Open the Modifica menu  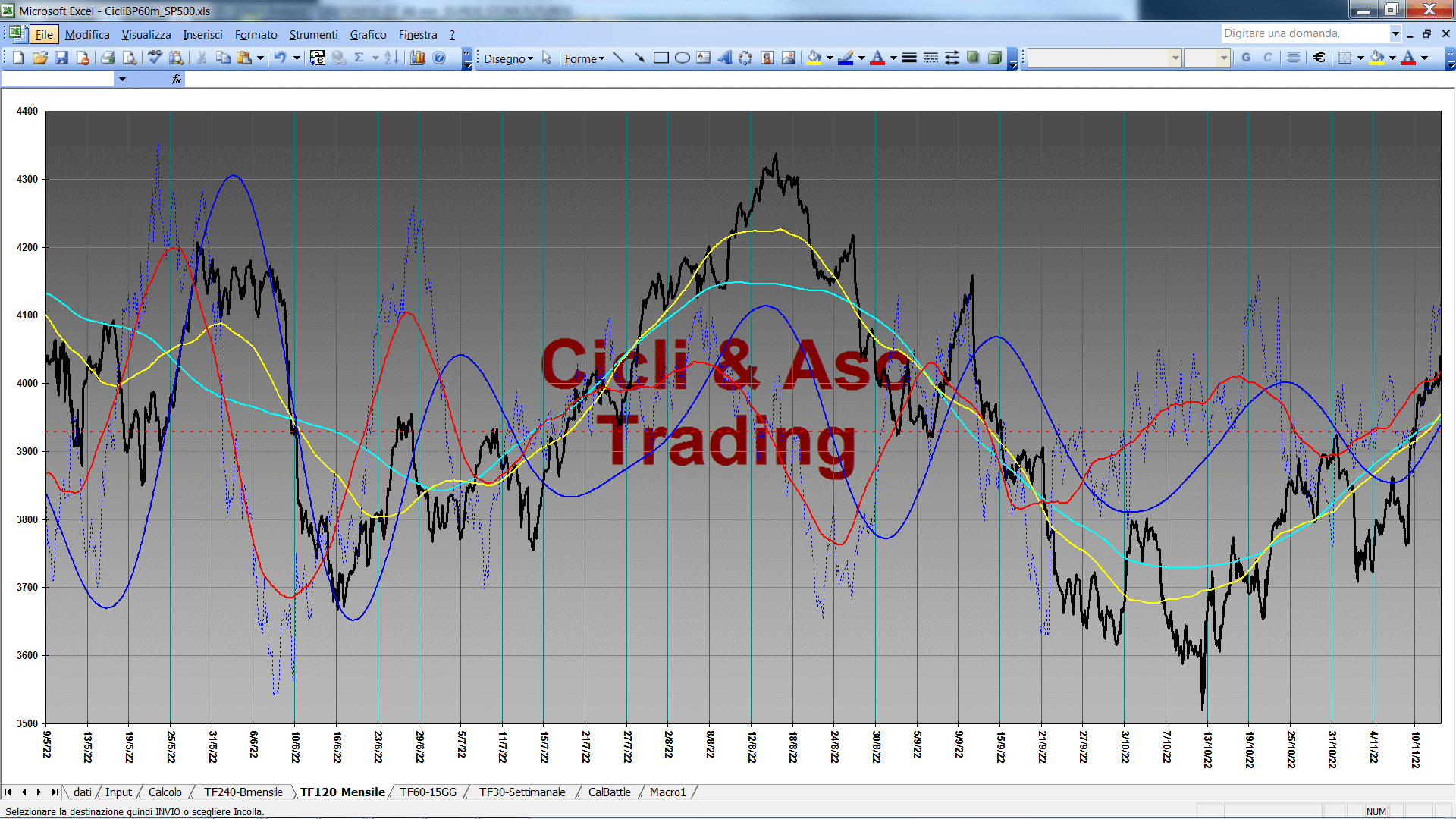click(x=87, y=34)
